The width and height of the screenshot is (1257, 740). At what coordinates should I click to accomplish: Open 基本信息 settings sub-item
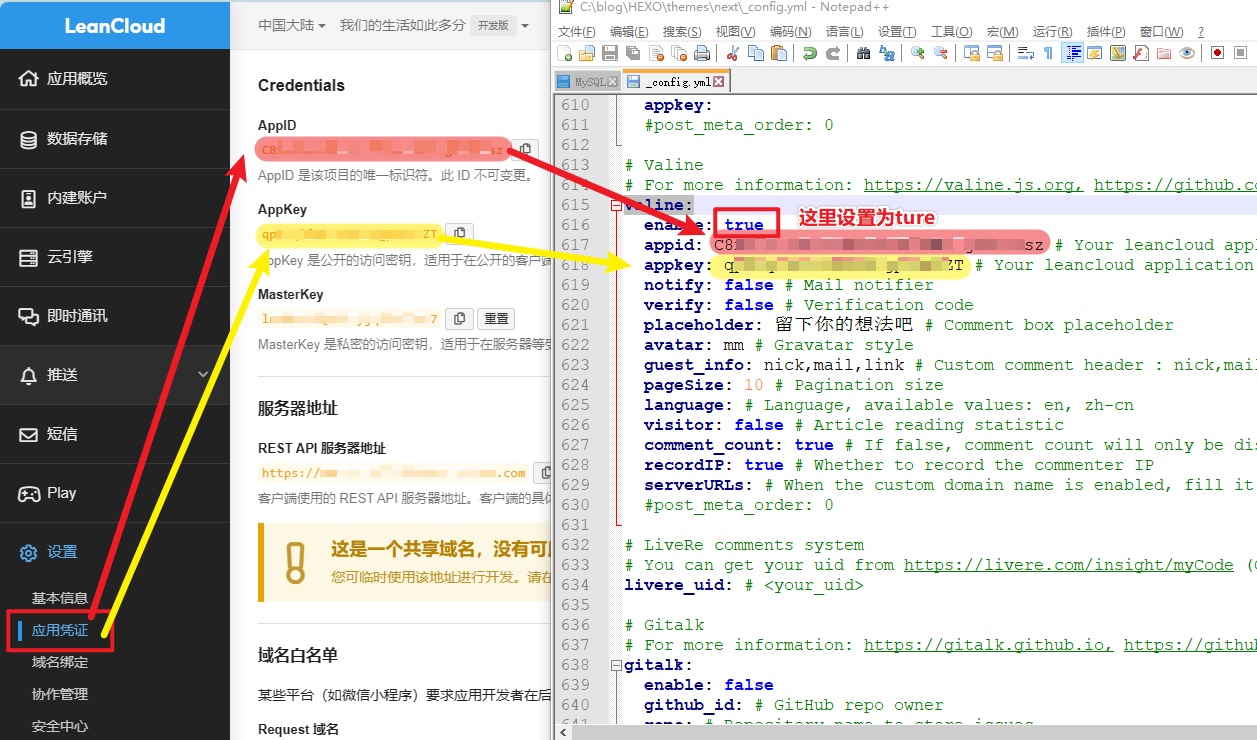(60, 598)
